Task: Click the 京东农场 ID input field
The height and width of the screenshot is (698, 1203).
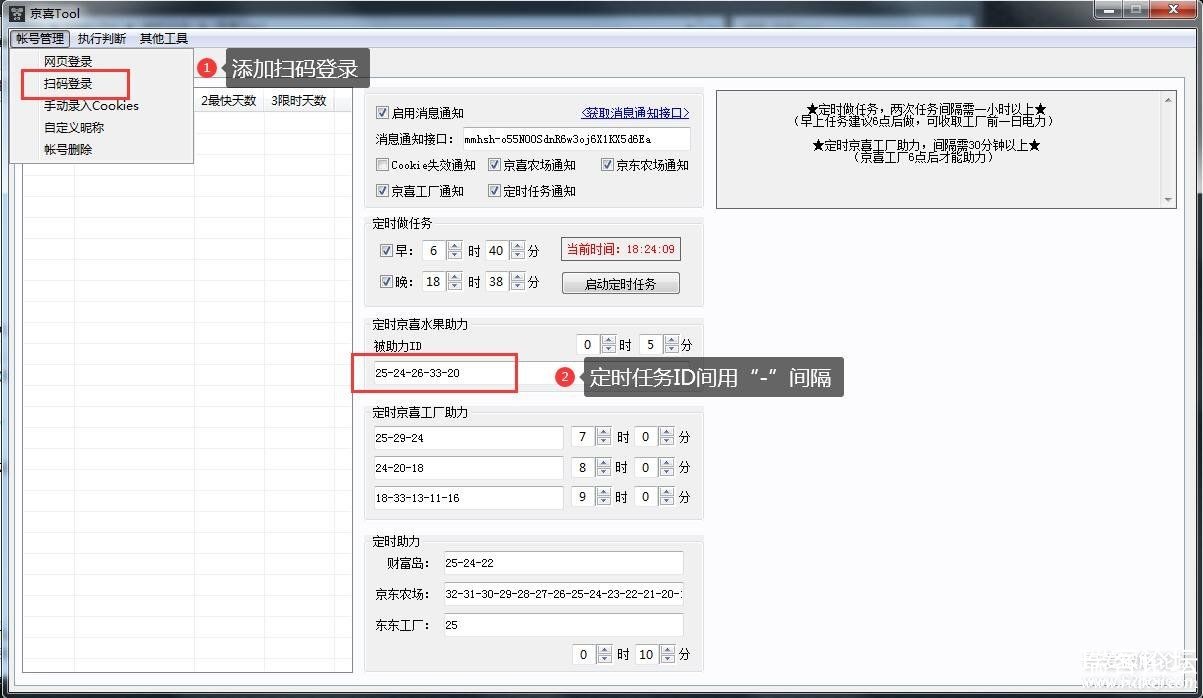Action: 562,594
